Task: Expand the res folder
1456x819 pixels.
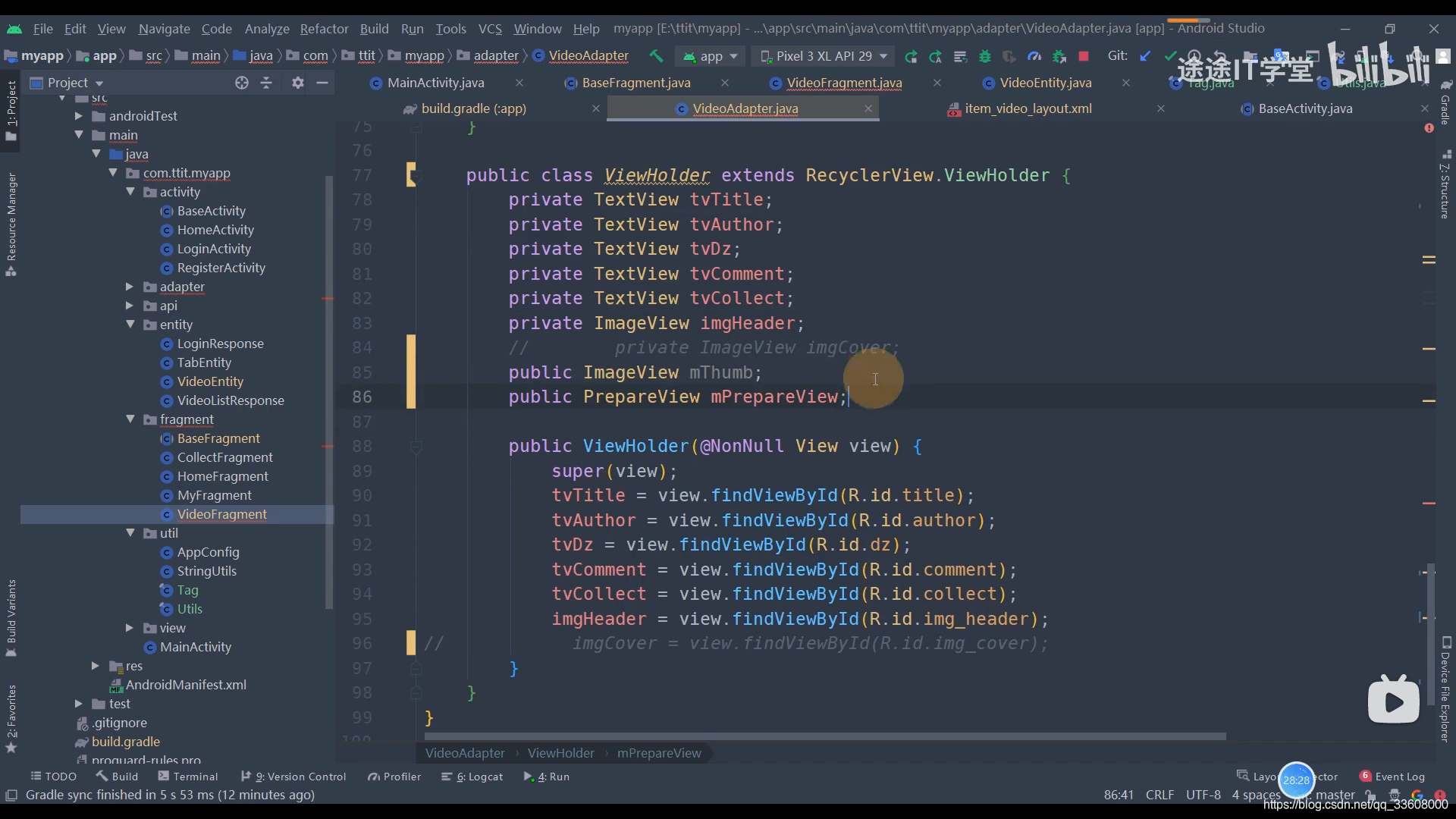Action: (x=95, y=666)
